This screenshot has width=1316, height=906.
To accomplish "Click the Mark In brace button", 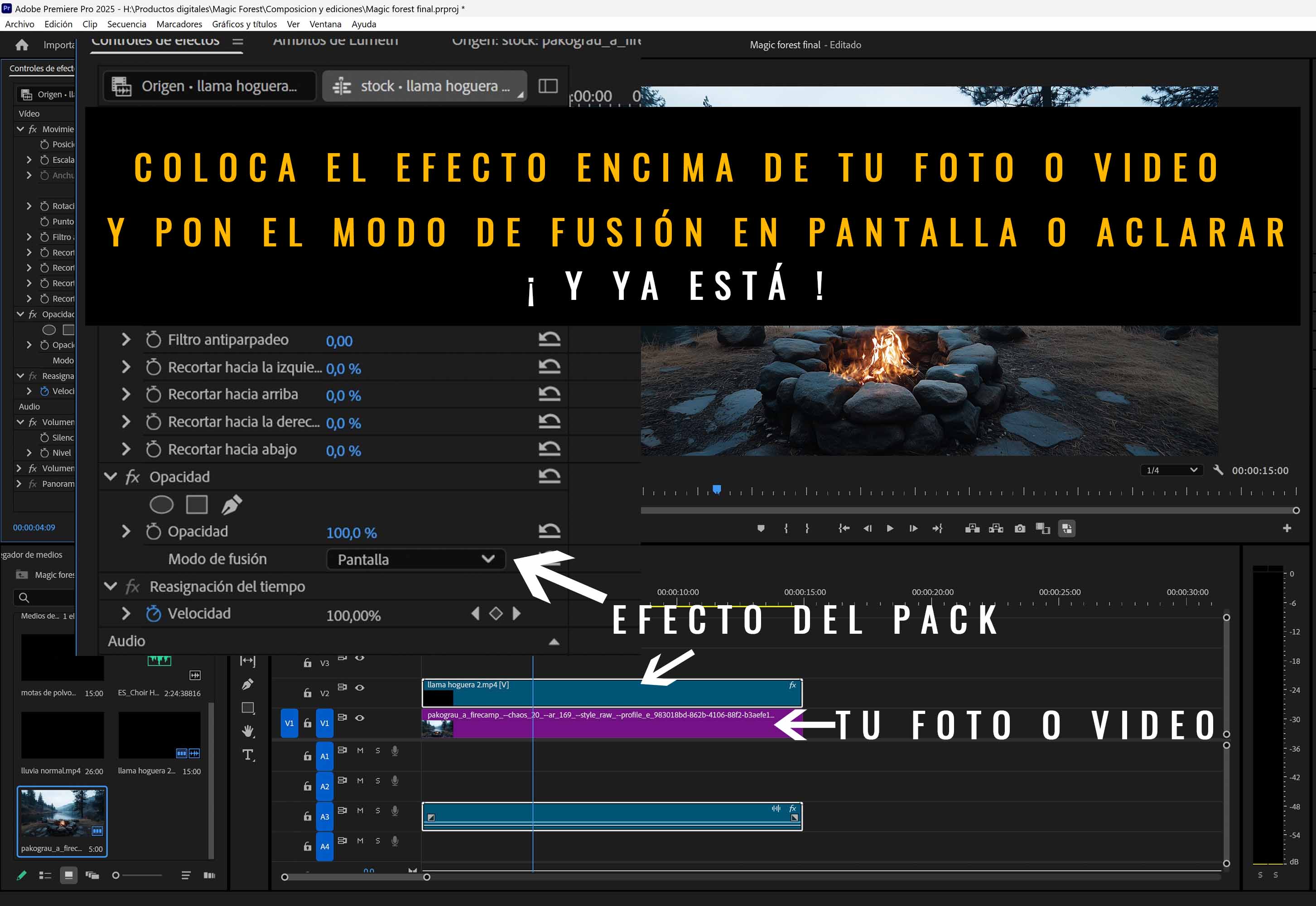I will (x=786, y=529).
